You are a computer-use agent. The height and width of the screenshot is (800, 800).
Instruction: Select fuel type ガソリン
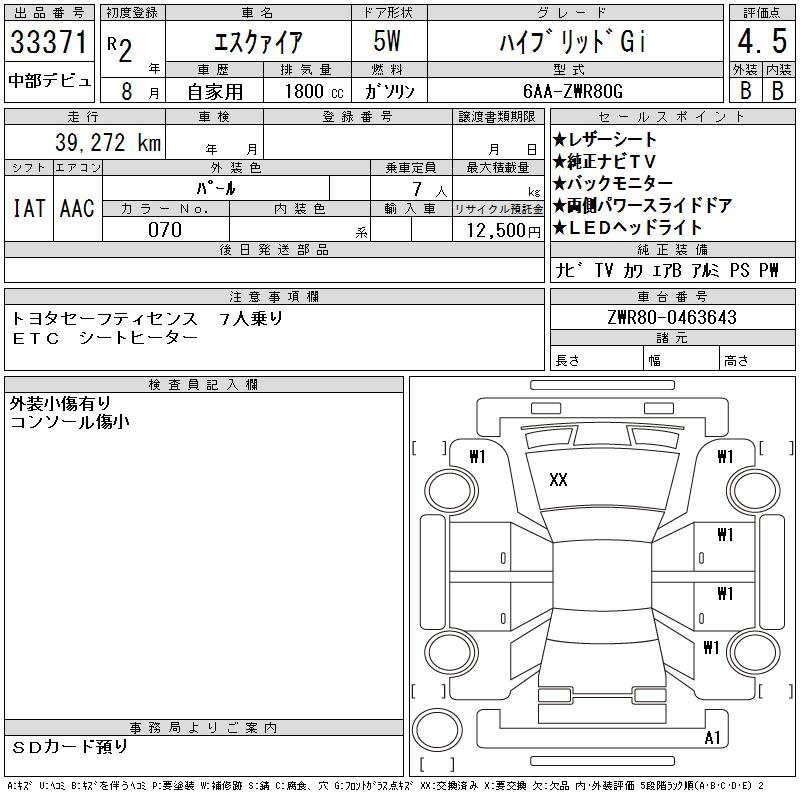coord(390,91)
